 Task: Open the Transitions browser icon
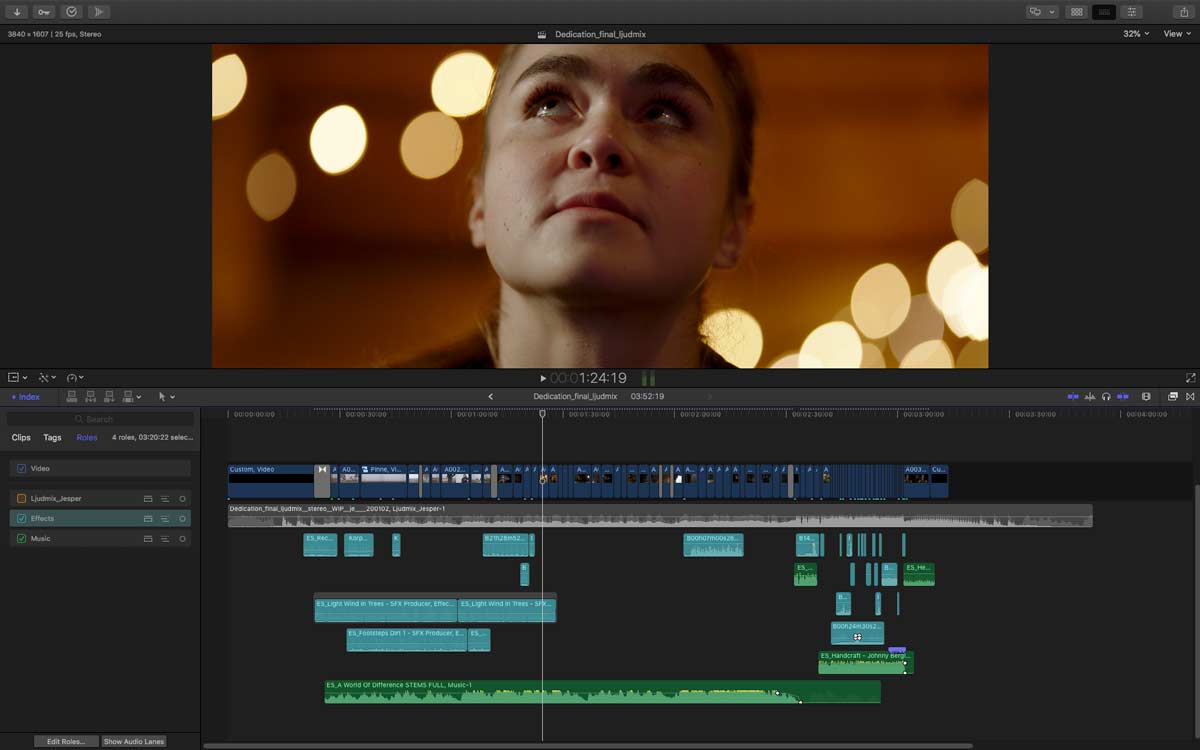point(1190,397)
